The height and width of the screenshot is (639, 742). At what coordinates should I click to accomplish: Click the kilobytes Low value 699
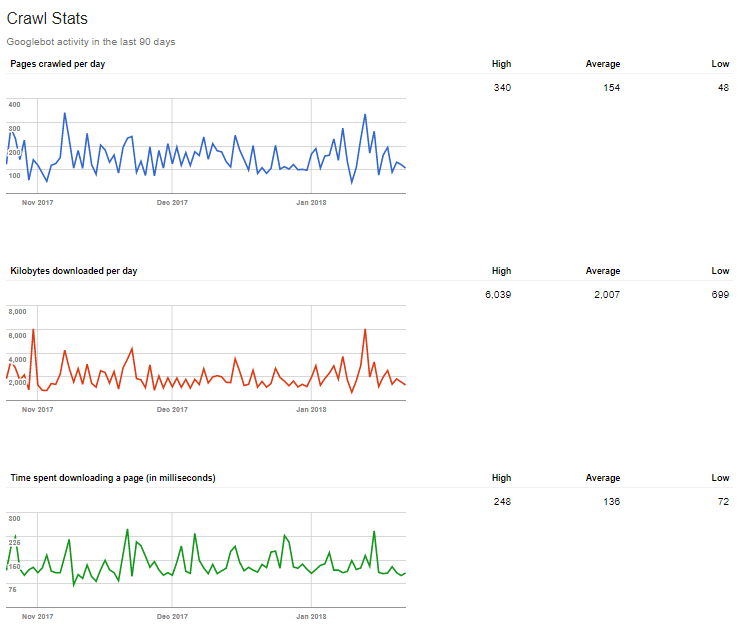click(x=720, y=294)
